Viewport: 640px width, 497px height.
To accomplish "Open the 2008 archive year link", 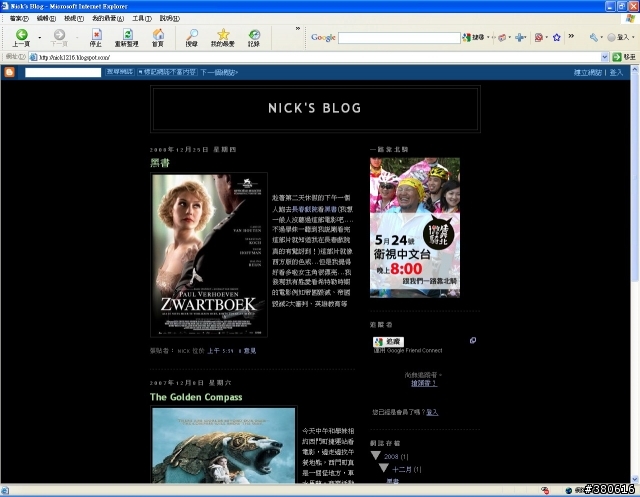I will tap(391, 457).
